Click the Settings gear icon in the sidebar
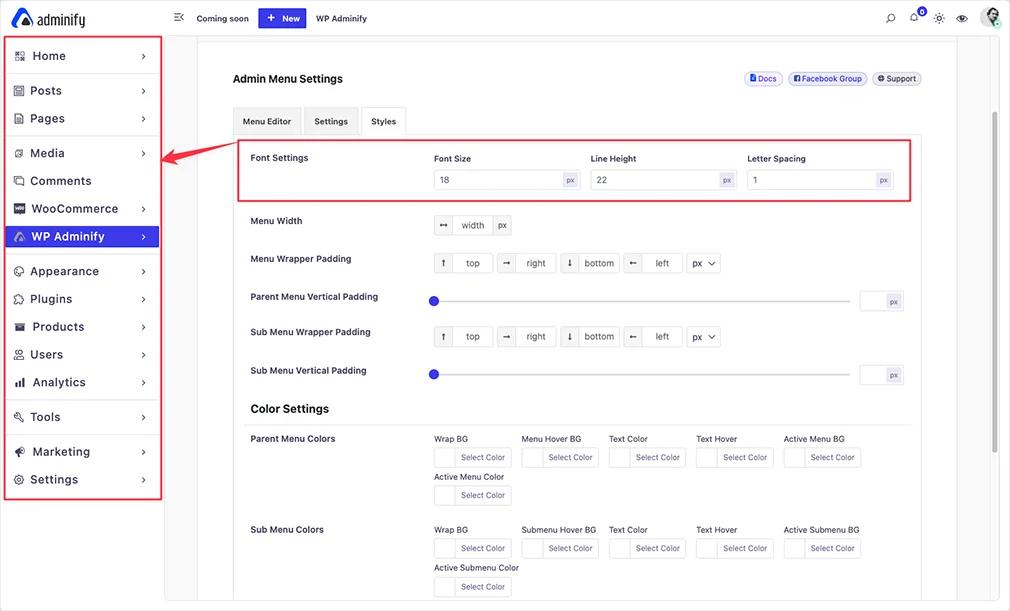Screen dimensions: 1010x611 point(19,480)
